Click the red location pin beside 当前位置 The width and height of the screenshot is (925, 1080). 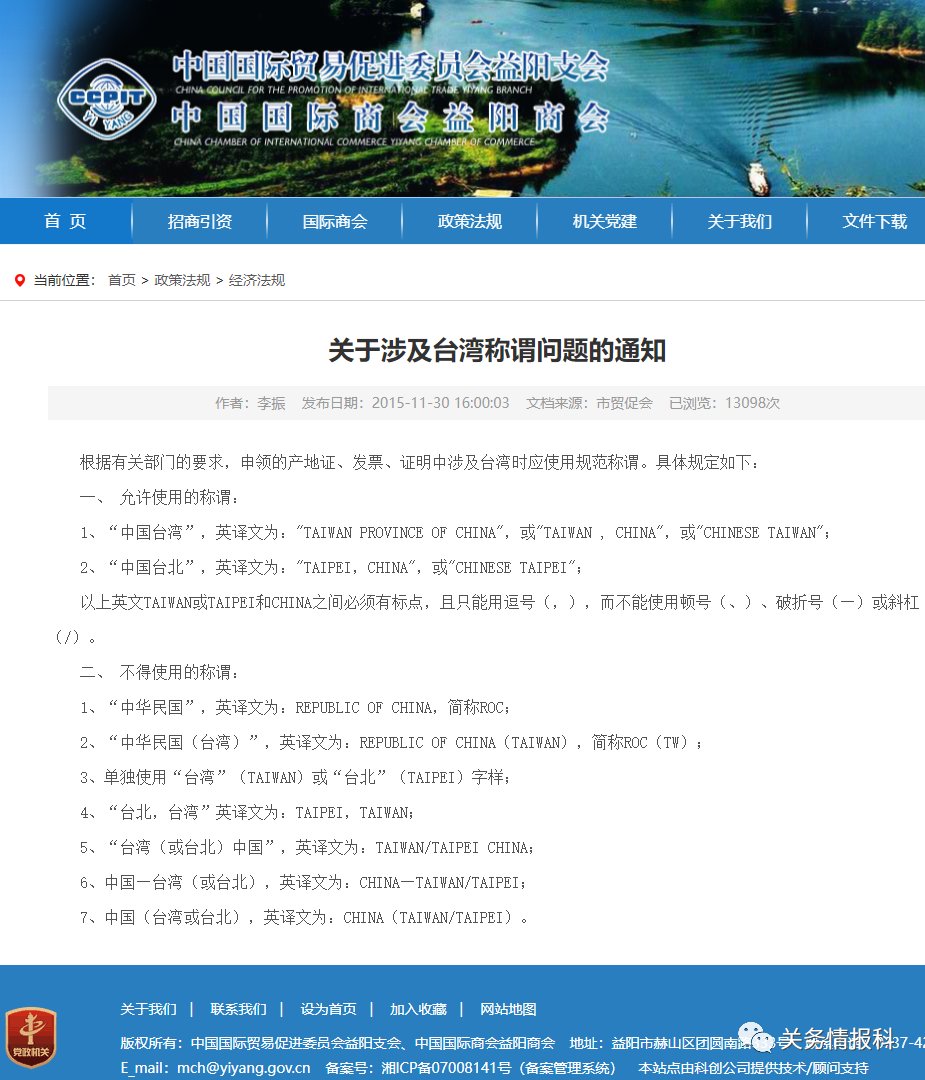click(x=20, y=281)
